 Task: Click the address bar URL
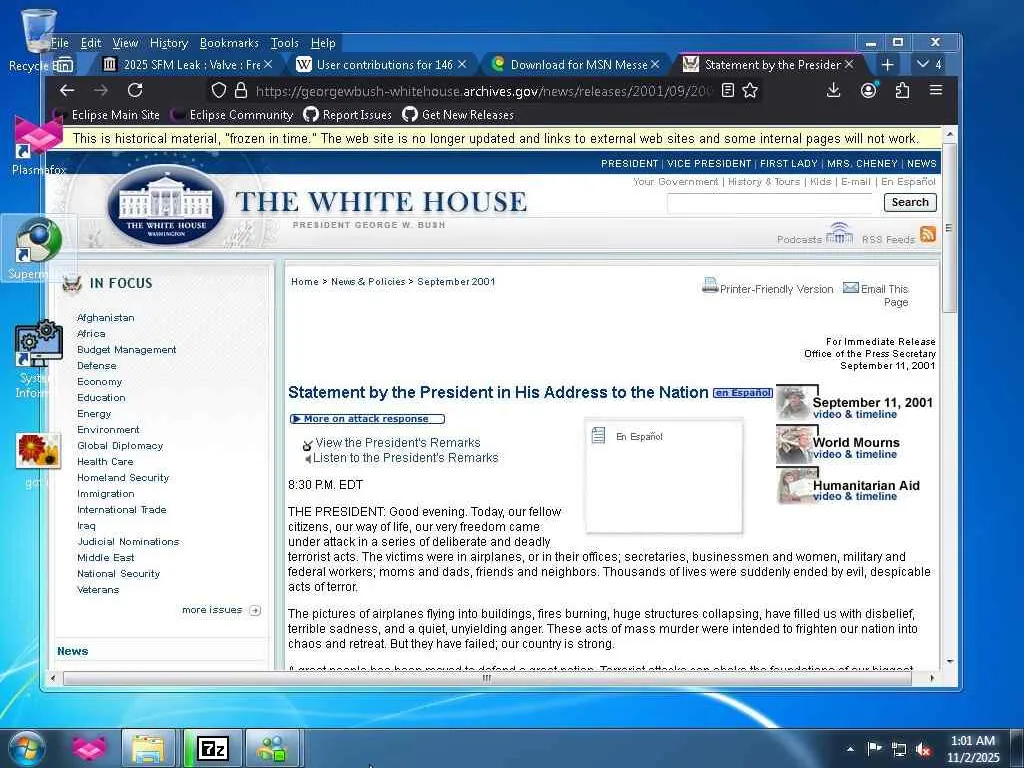483,91
